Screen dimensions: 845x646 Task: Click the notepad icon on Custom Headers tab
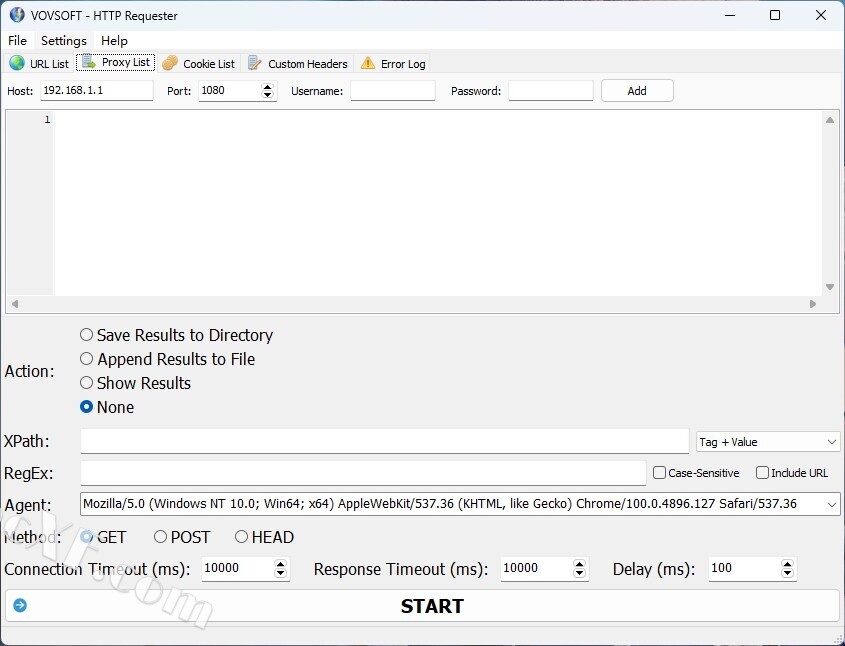254,64
